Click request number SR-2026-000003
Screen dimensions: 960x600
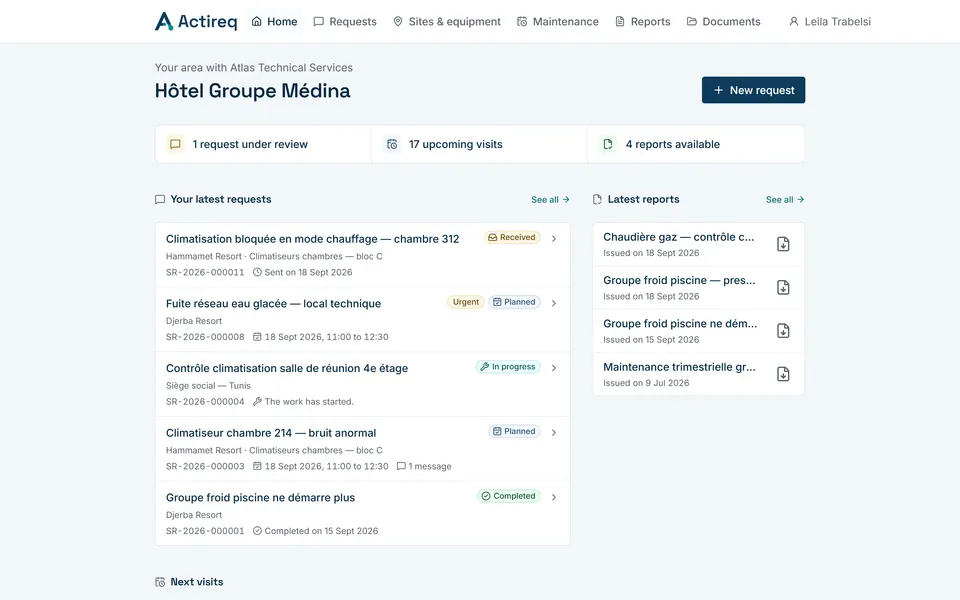point(205,467)
